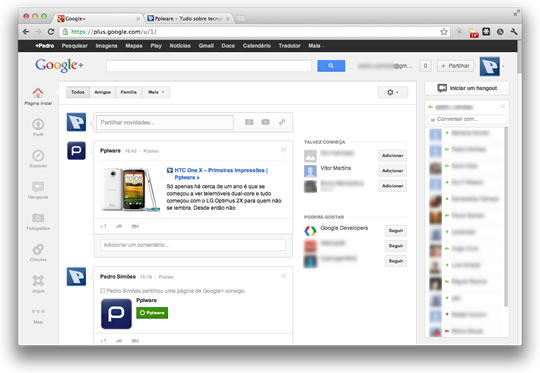Click the Partilhar button in header
This screenshot has height=373, width=540.
click(455, 66)
